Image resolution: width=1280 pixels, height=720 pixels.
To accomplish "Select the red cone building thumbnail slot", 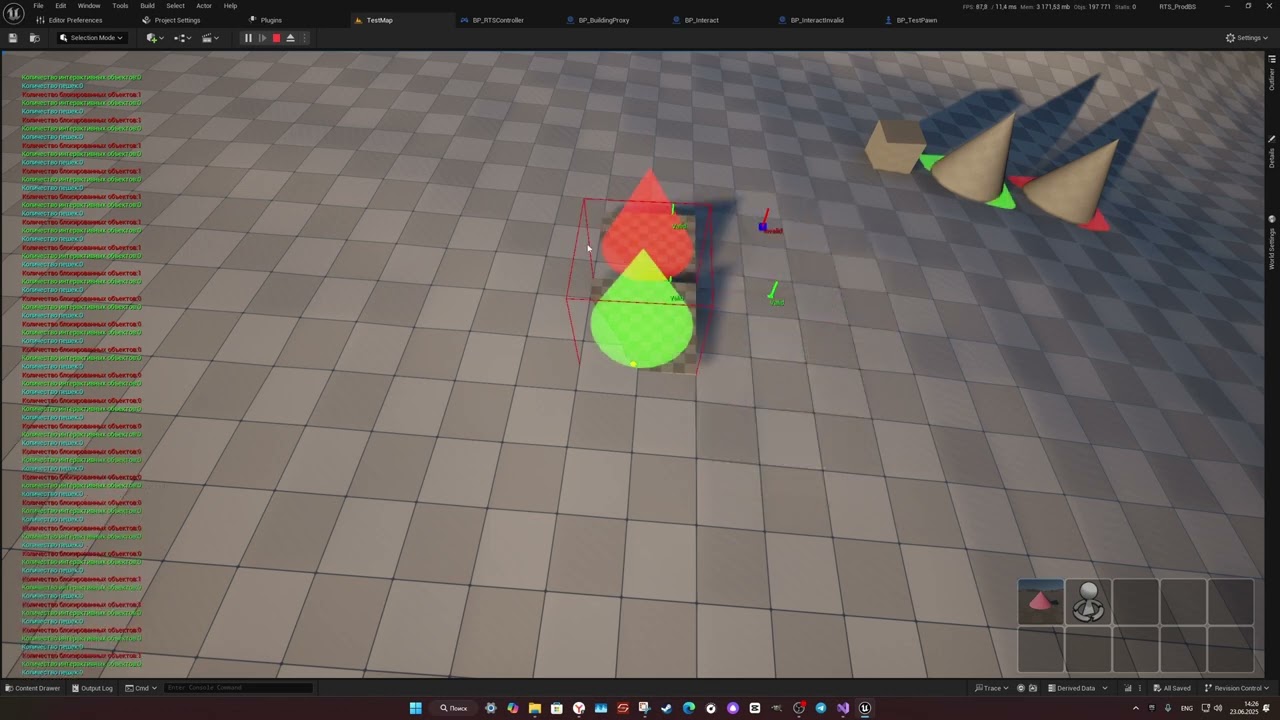I will point(1041,602).
